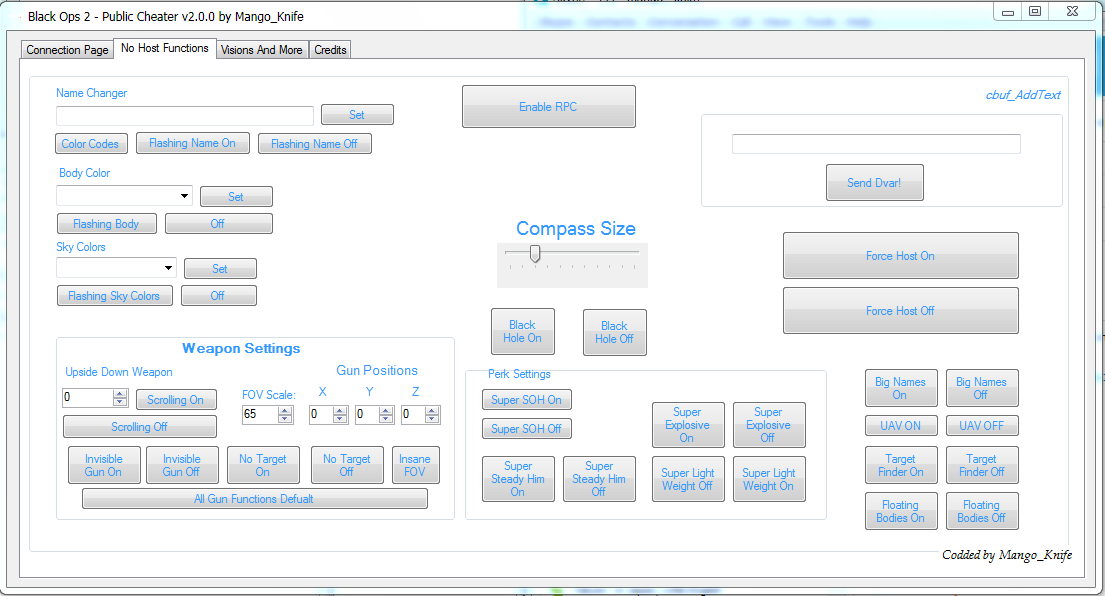Turn Super SOH On

click(x=526, y=399)
